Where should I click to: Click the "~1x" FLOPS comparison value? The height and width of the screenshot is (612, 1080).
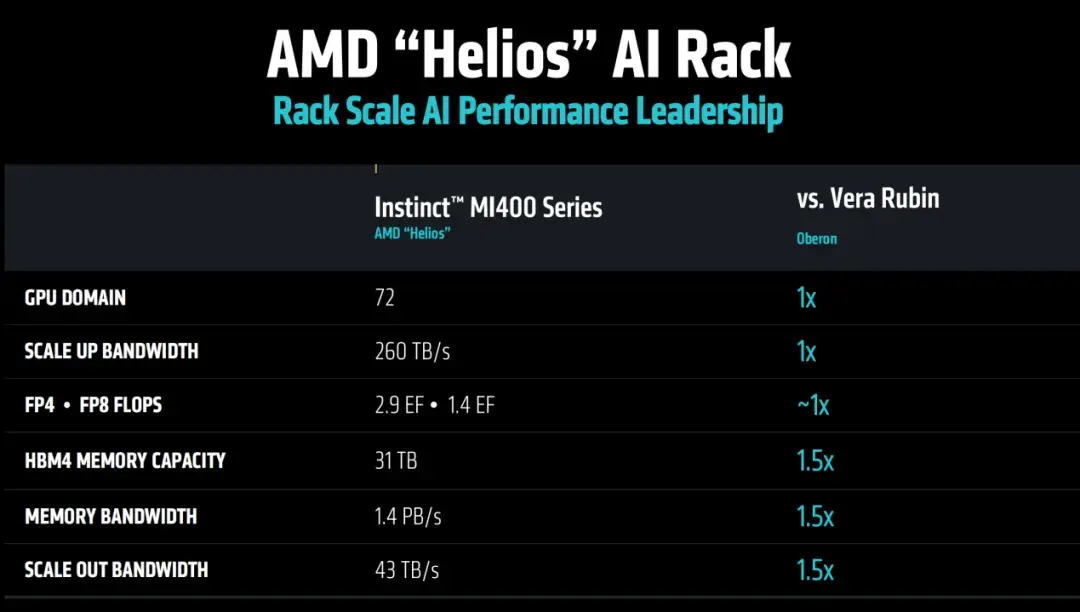click(x=812, y=405)
